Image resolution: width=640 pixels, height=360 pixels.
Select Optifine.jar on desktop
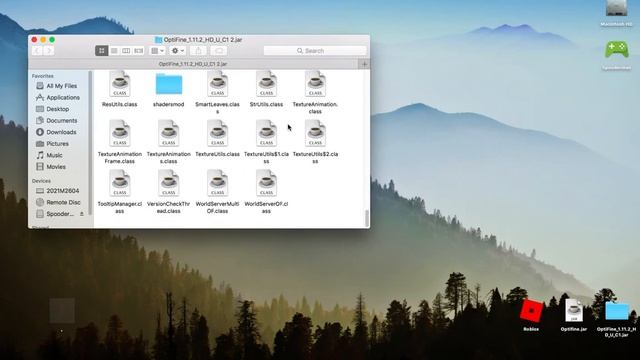[574, 311]
